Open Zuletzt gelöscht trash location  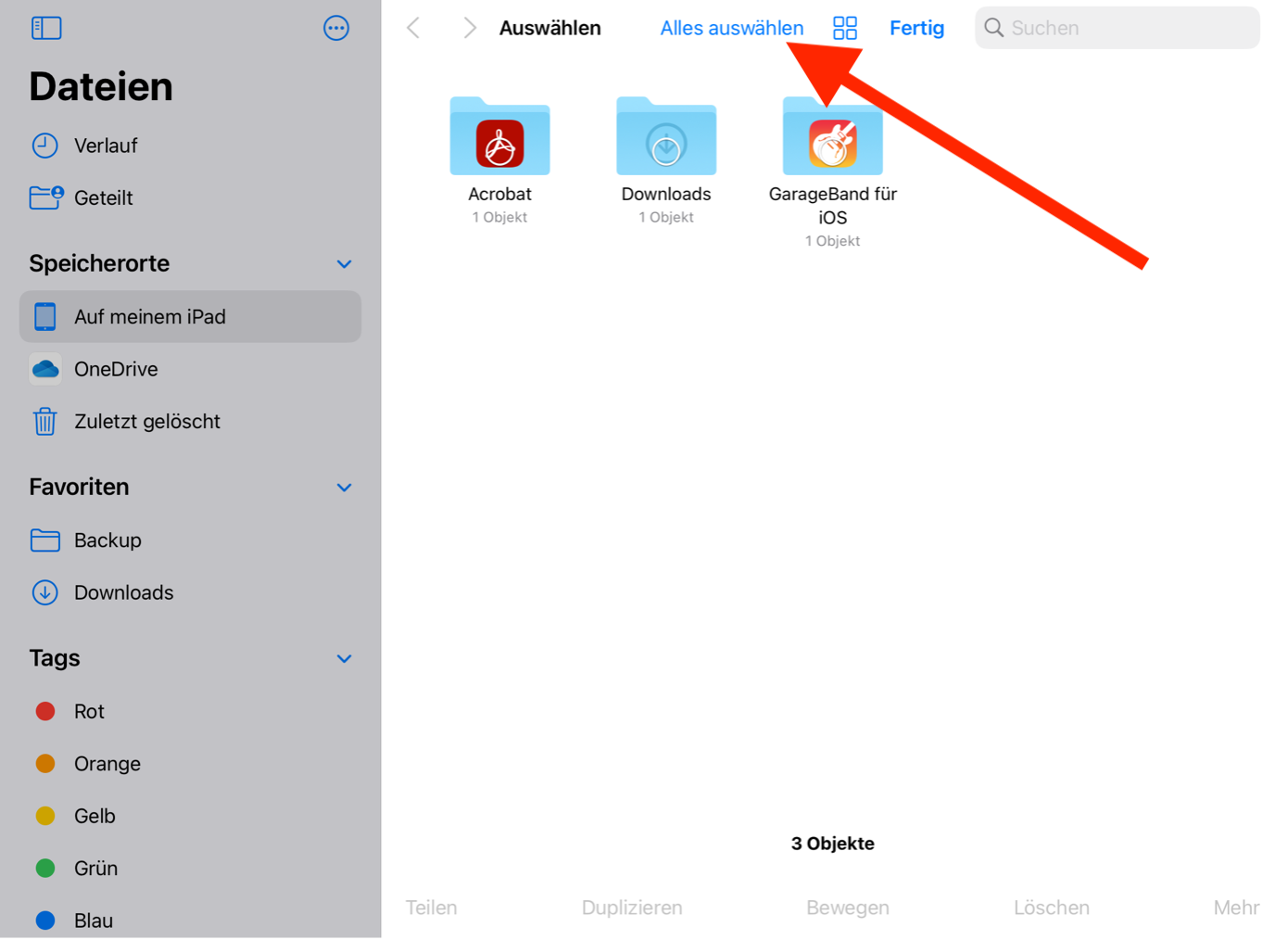tap(146, 422)
